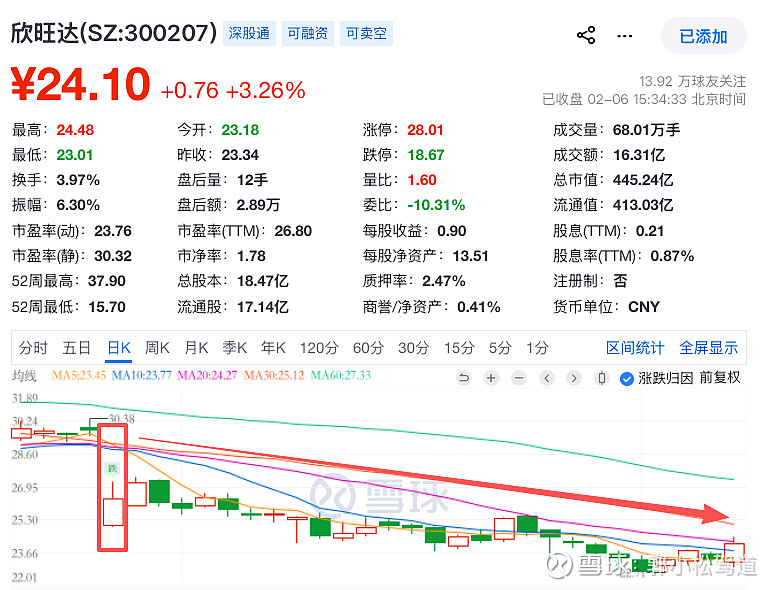This screenshot has width=780, height=590.
Task: Click the MA20:24.27 indicator
Action: tap(207, 376)
